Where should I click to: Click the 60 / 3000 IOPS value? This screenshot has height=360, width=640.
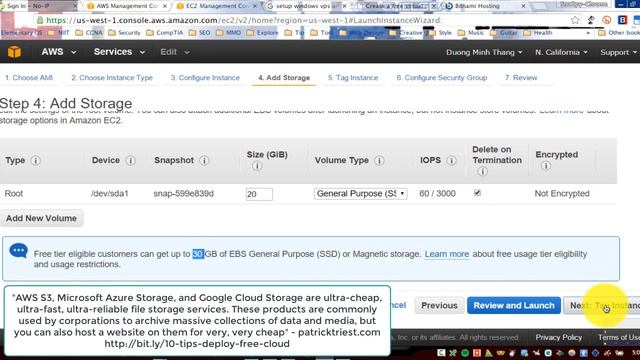coord(437,193)
